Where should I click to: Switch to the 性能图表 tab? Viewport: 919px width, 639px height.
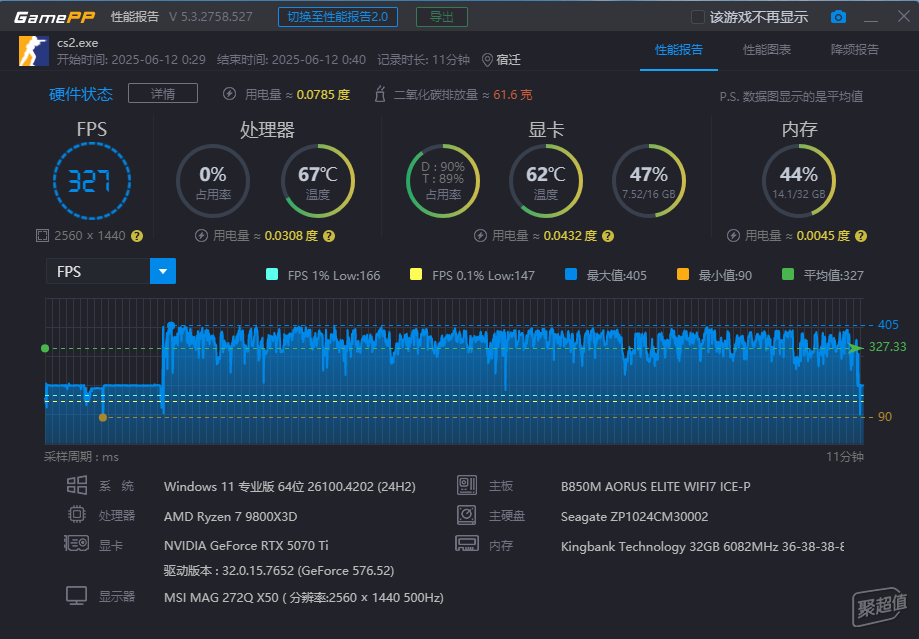(x=767, y=50)
